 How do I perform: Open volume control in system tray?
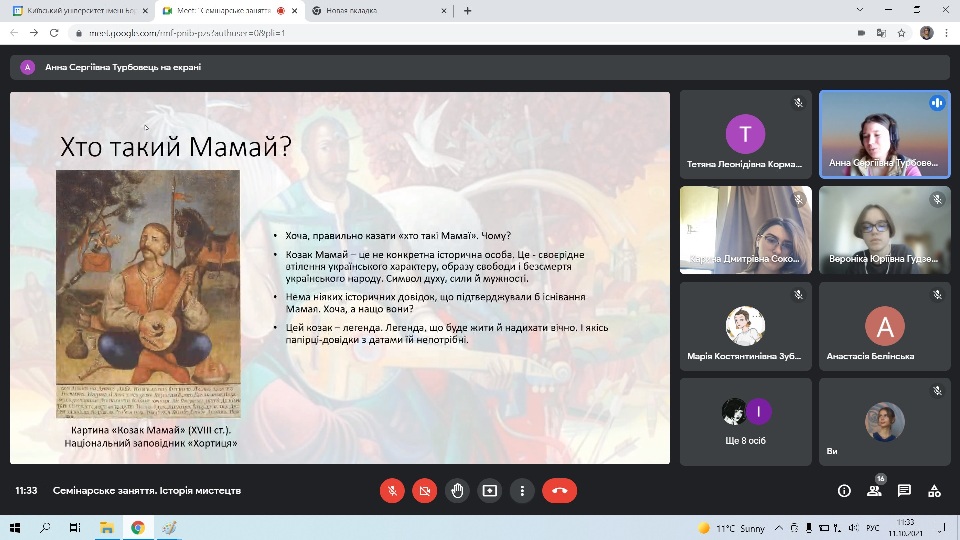tap(854, 528)
